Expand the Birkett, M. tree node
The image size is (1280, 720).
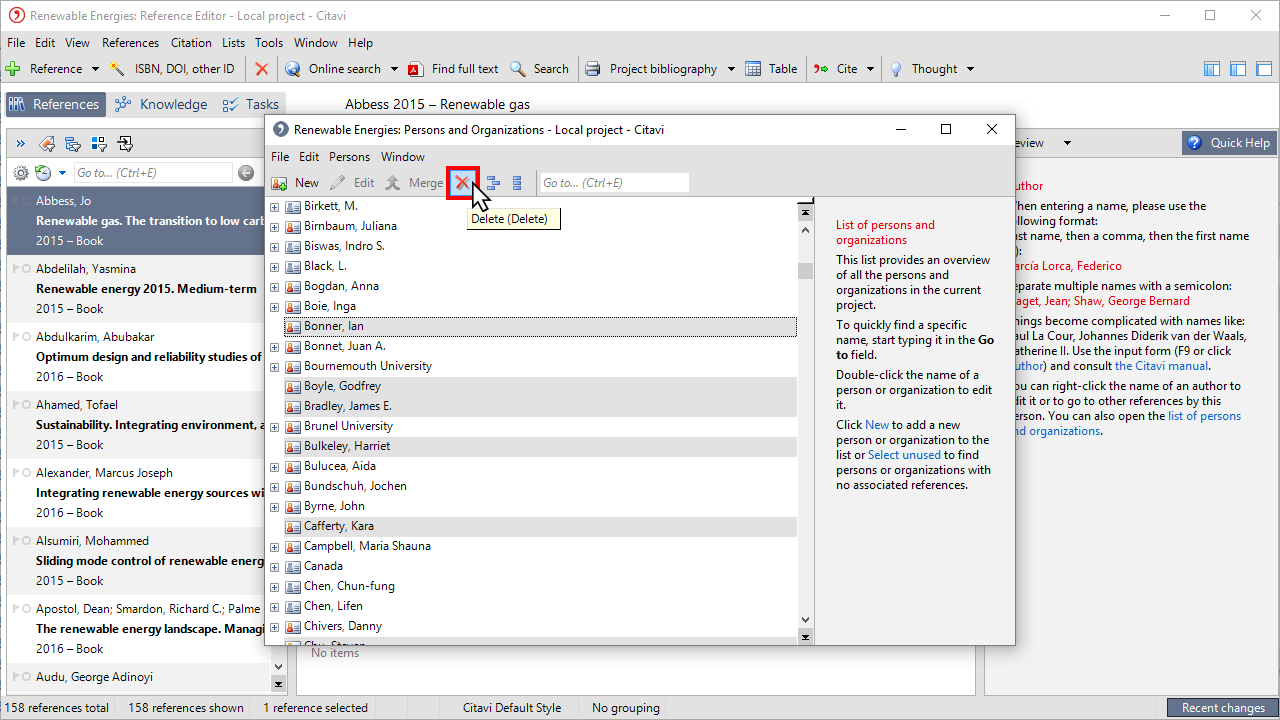[275, 206]
